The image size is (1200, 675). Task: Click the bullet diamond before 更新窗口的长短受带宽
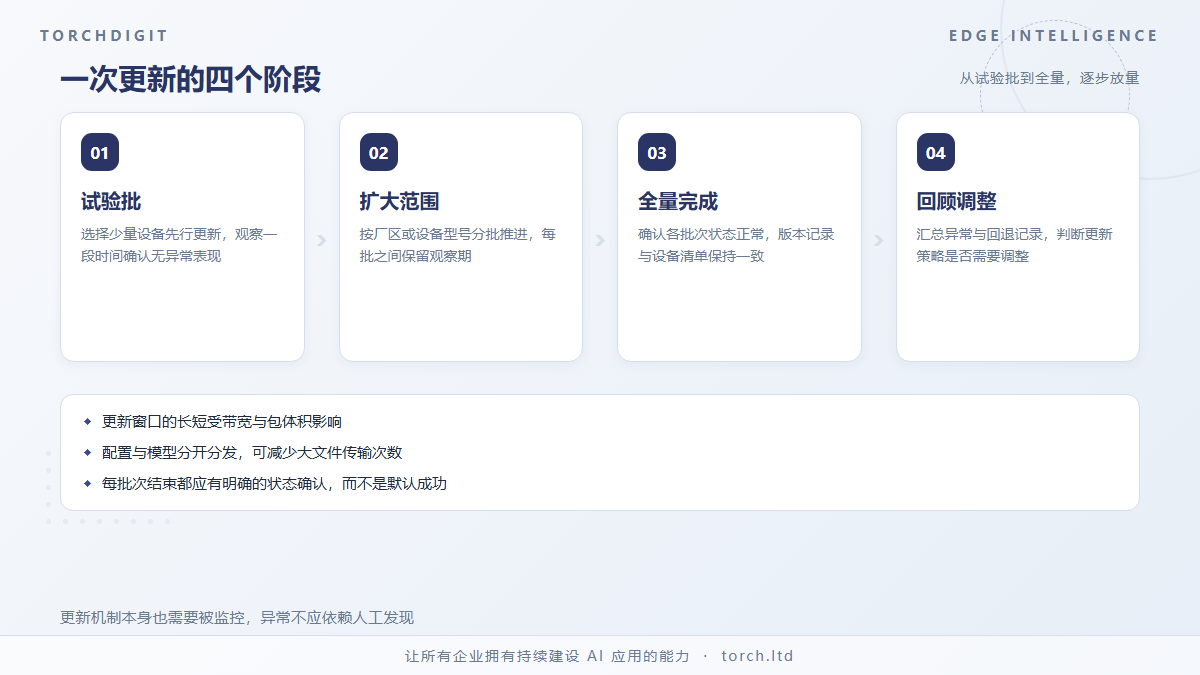pyautogui.click(x=88, y=422)
